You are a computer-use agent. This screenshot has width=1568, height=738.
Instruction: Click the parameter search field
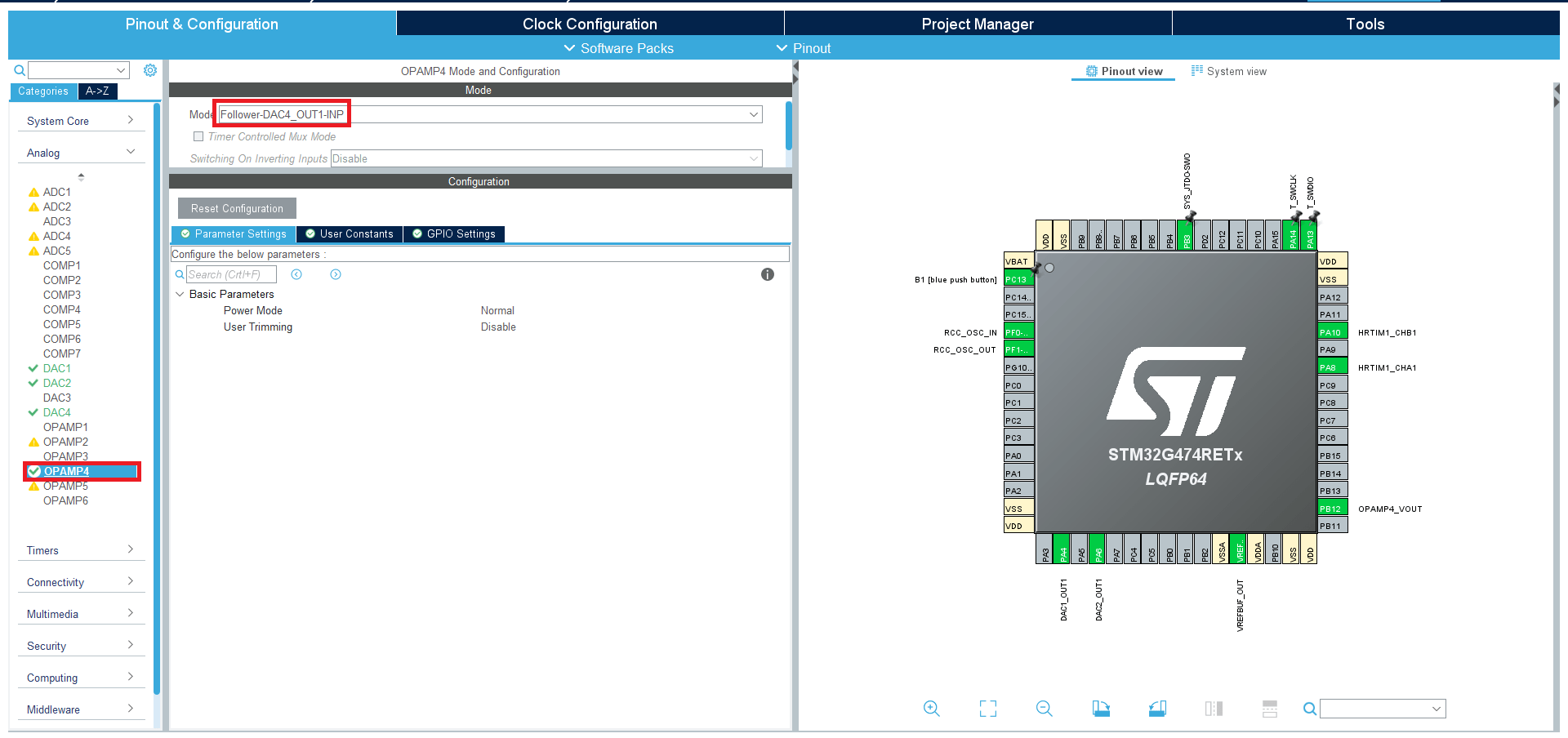click(231, 274)
